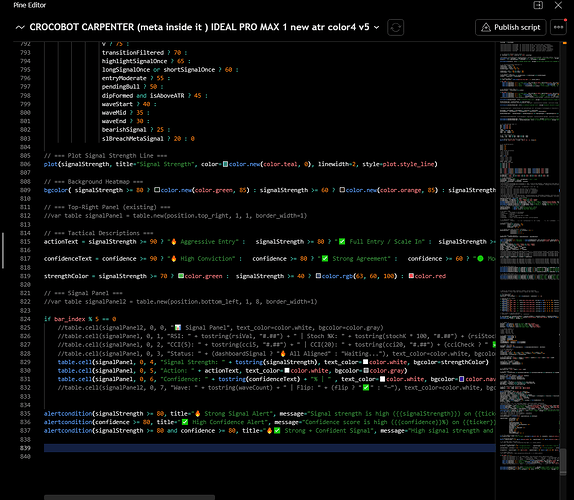Click 'dipFormed' on line 798

117,96
